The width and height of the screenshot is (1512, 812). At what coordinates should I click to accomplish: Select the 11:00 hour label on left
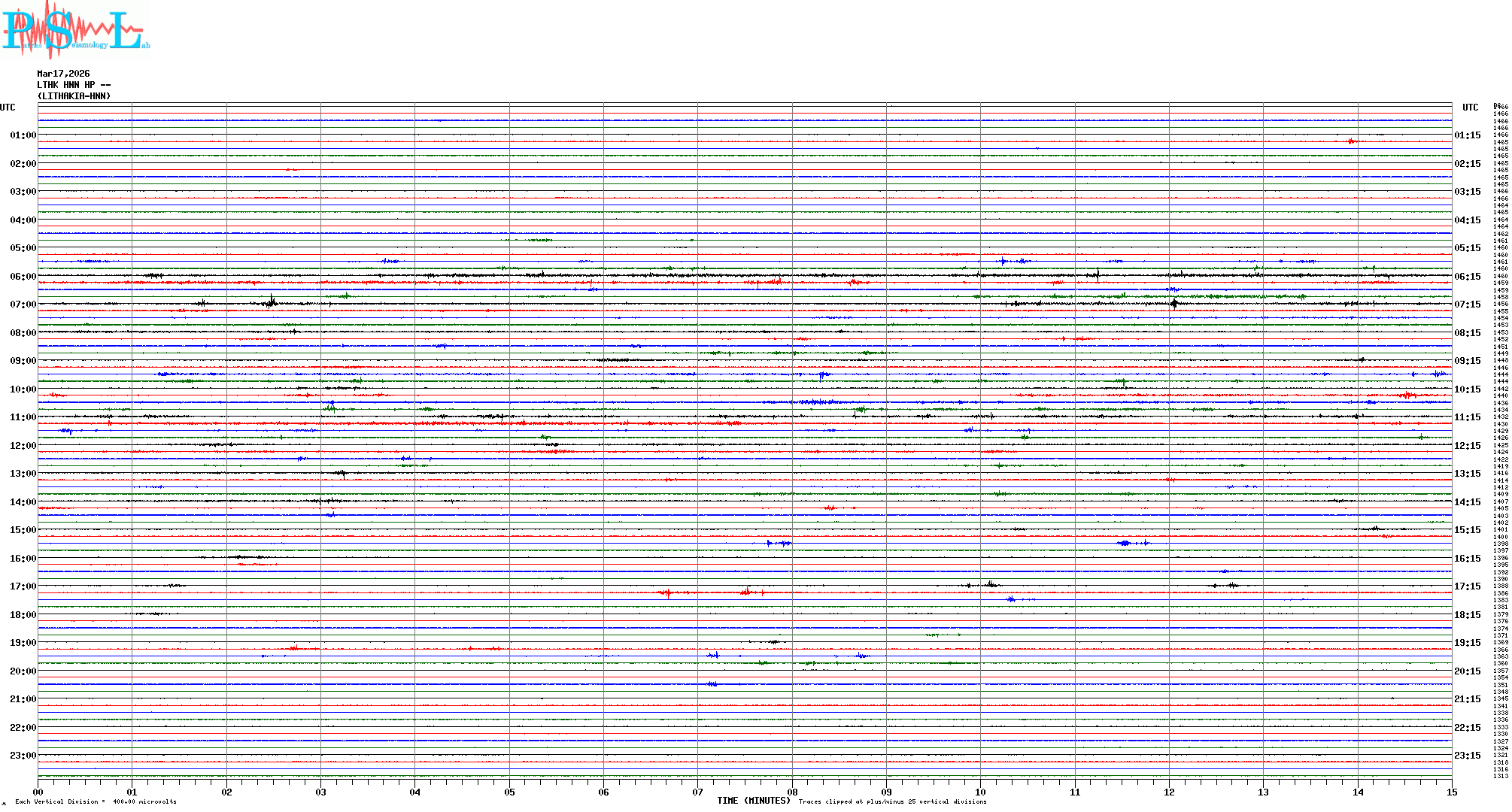tap(23, 417)
